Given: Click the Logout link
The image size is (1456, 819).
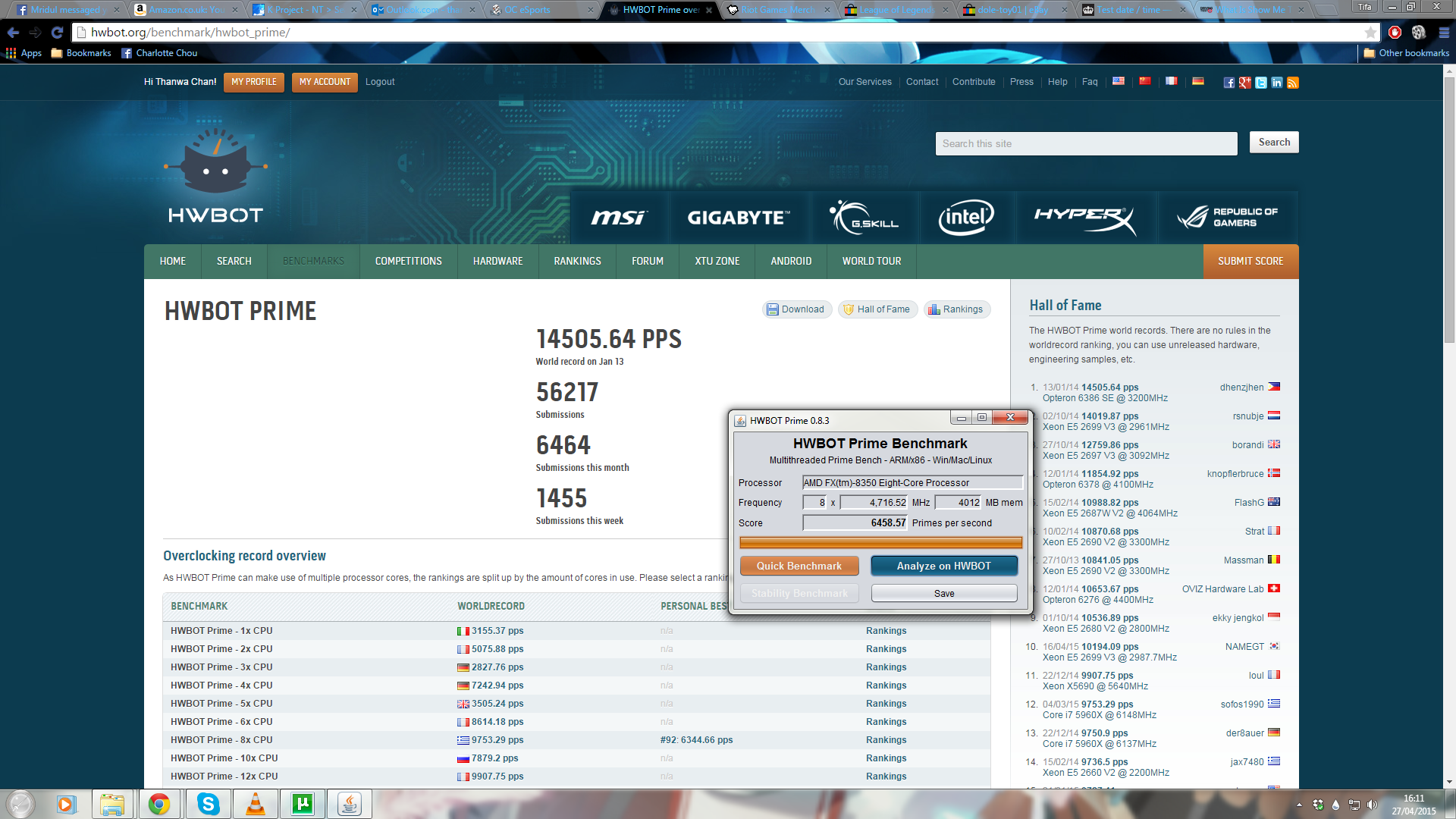Looking at the screenshot, I should [380, 82].
